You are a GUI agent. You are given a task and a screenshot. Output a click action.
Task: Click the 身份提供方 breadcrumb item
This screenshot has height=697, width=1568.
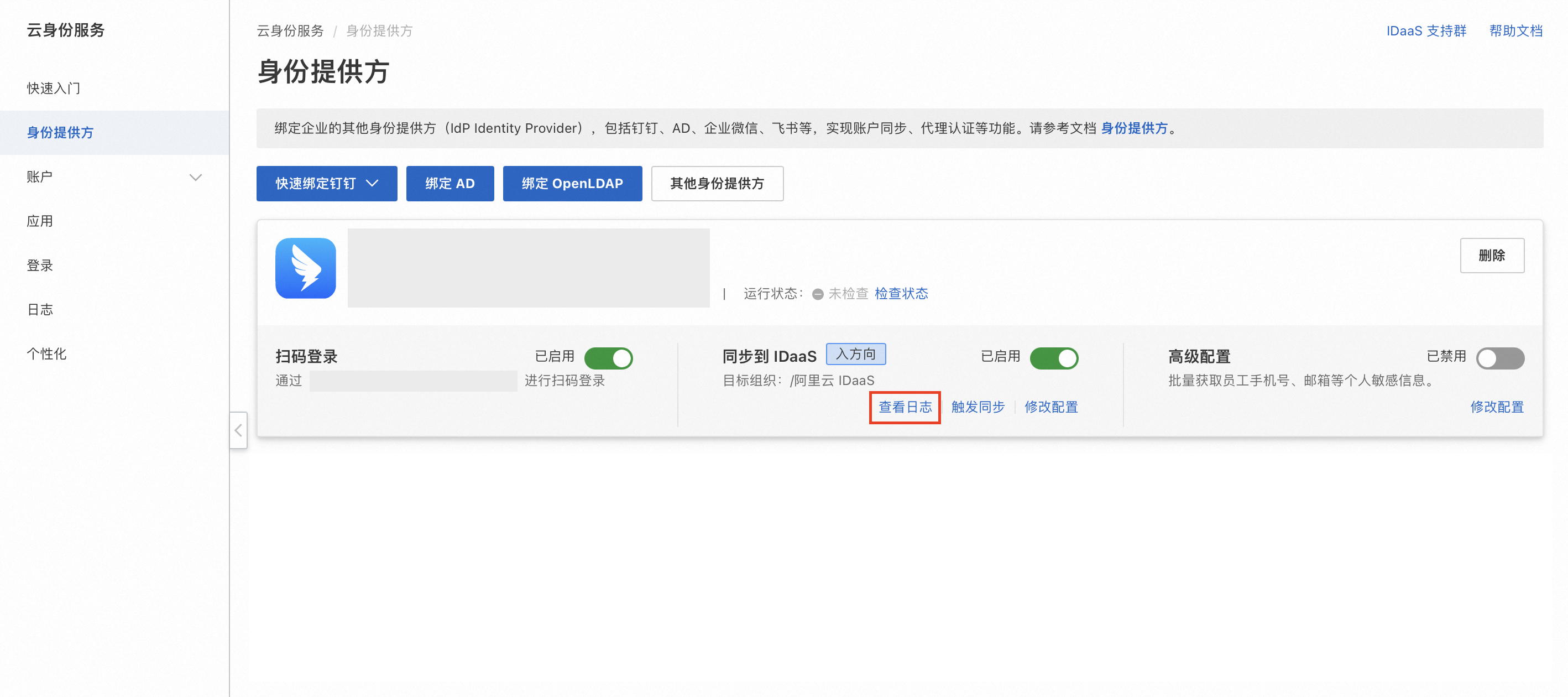379,31
